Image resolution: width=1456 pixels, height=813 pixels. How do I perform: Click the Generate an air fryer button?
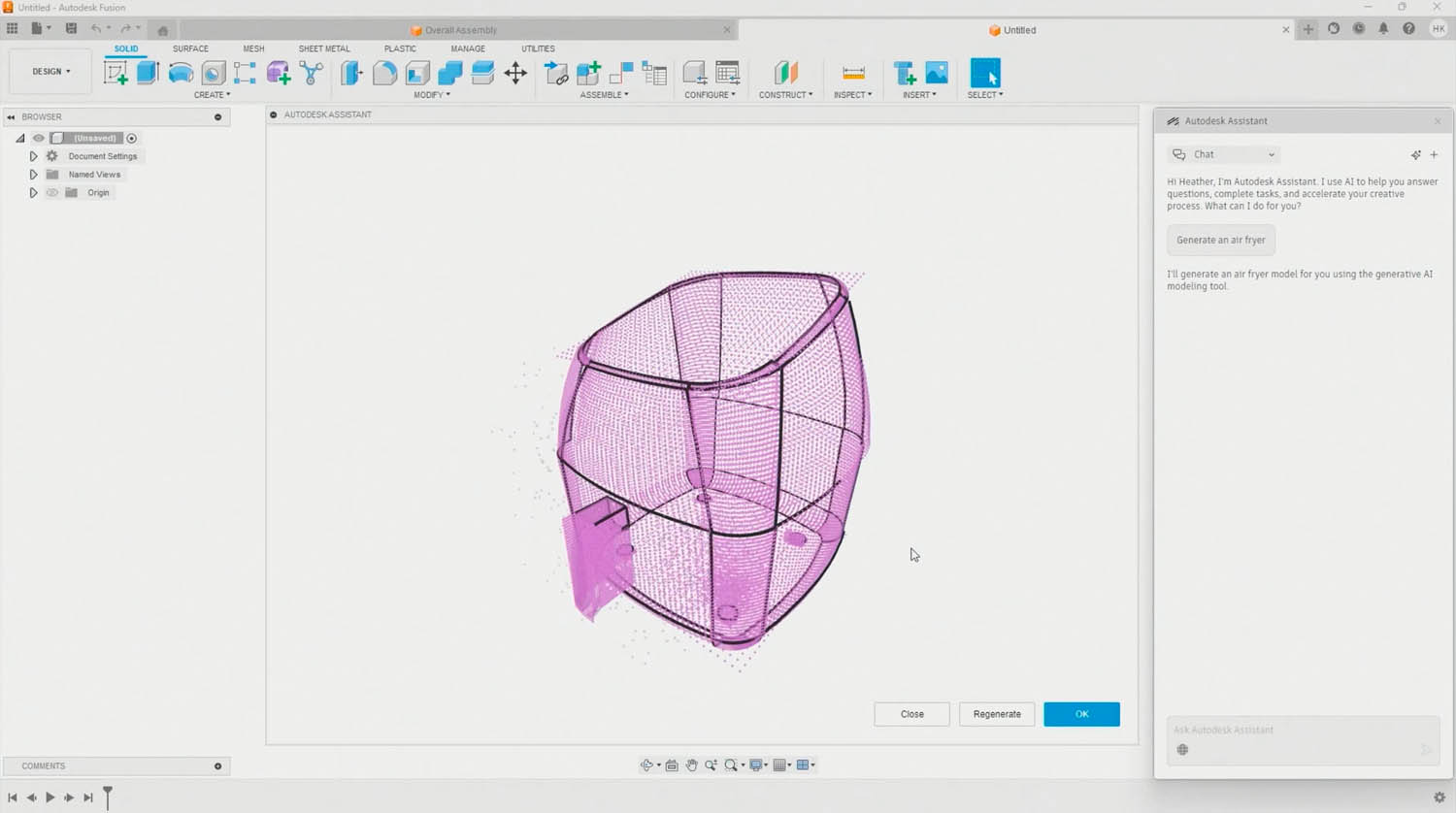pyautogui.click(x=1220, y=240)
